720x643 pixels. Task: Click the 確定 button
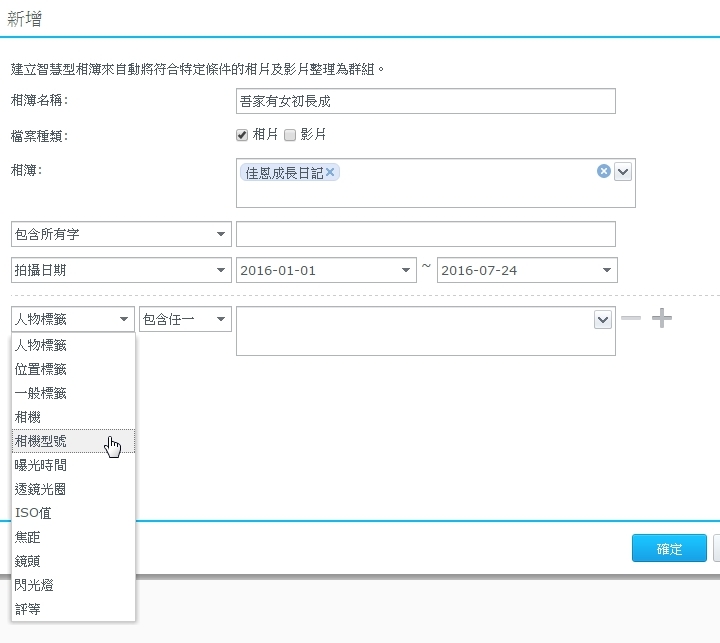(x=669, y=549)
